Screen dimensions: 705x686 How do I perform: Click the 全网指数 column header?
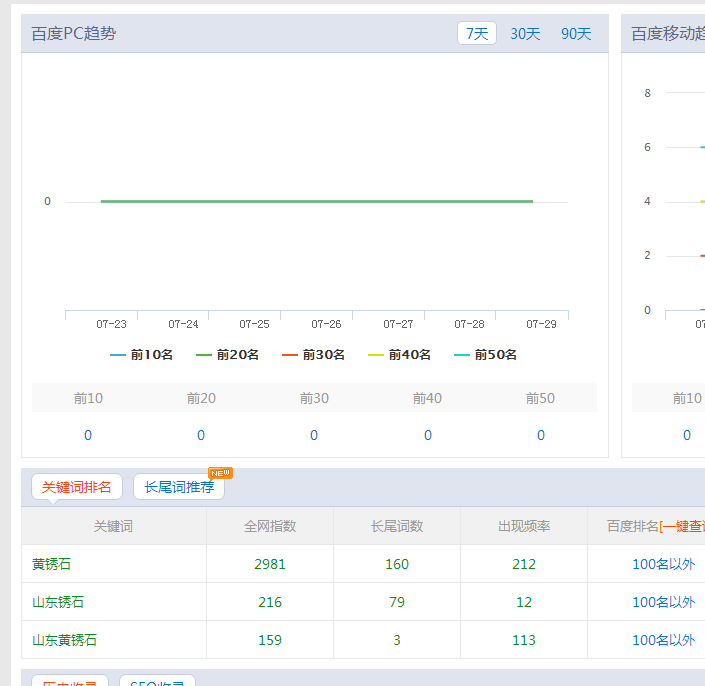(270, 526)
